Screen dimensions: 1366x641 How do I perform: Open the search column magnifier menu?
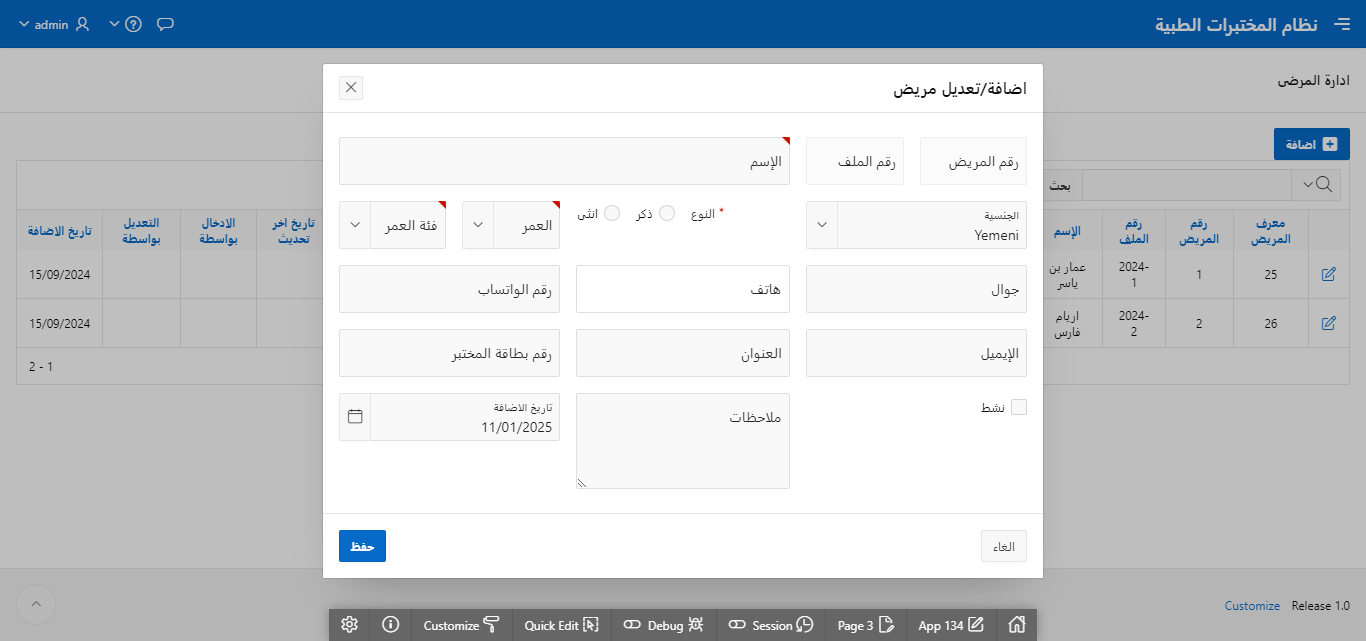(1318, 184)
